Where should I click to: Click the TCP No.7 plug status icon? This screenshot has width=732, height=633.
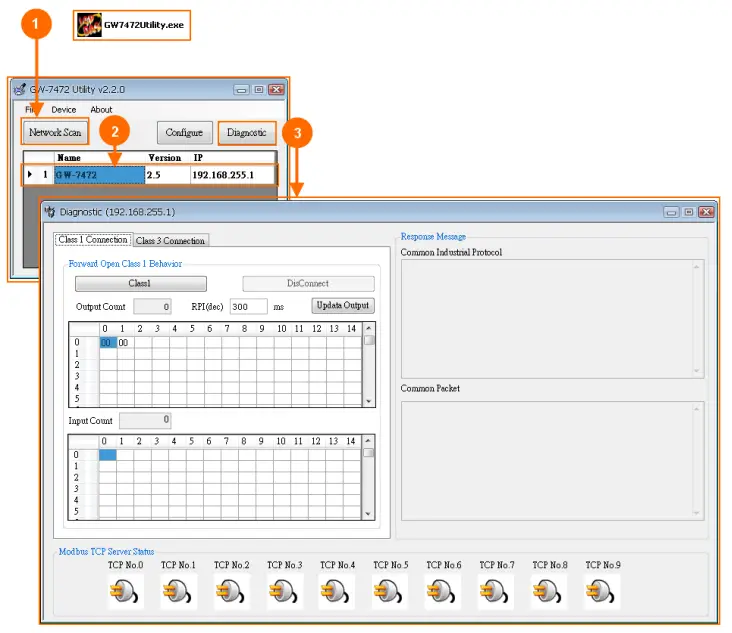click(x=497, y=592)
